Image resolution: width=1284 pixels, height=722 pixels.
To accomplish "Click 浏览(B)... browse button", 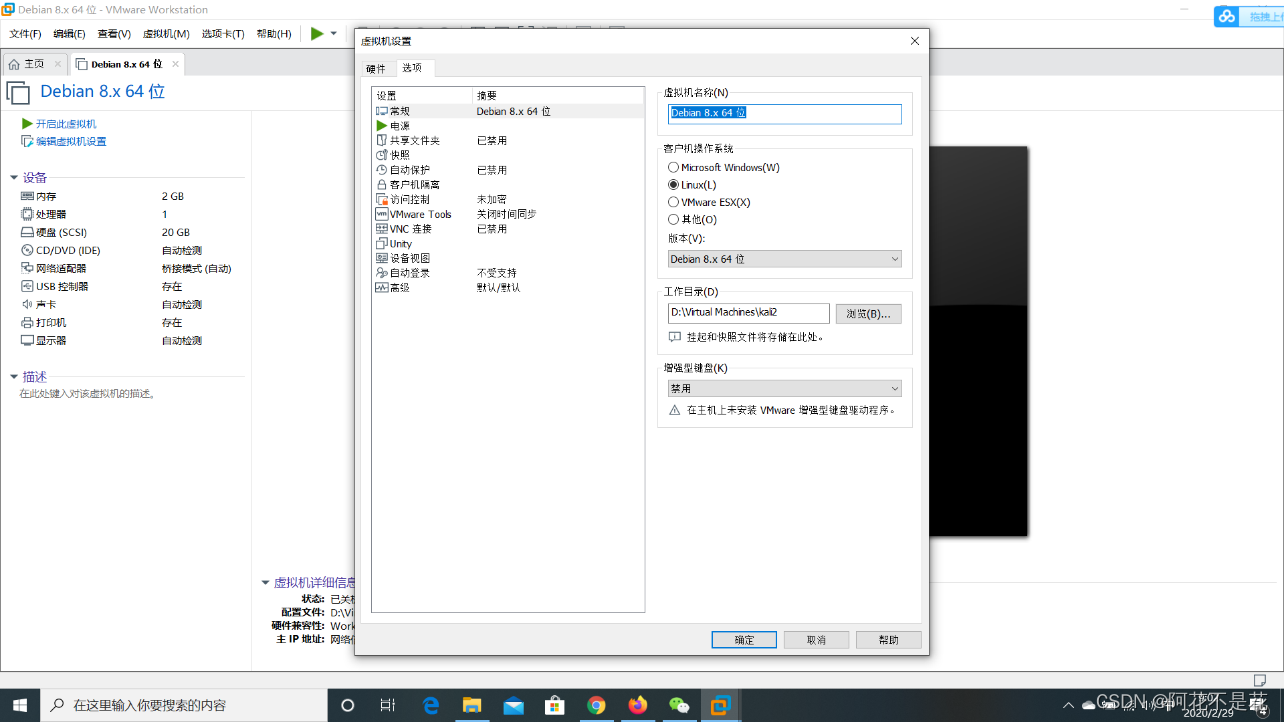I will [x=868, y=313].
